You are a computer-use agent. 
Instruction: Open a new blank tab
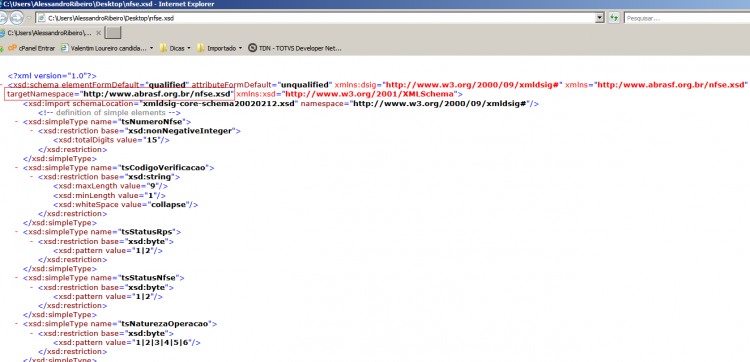tap(113, 33)
